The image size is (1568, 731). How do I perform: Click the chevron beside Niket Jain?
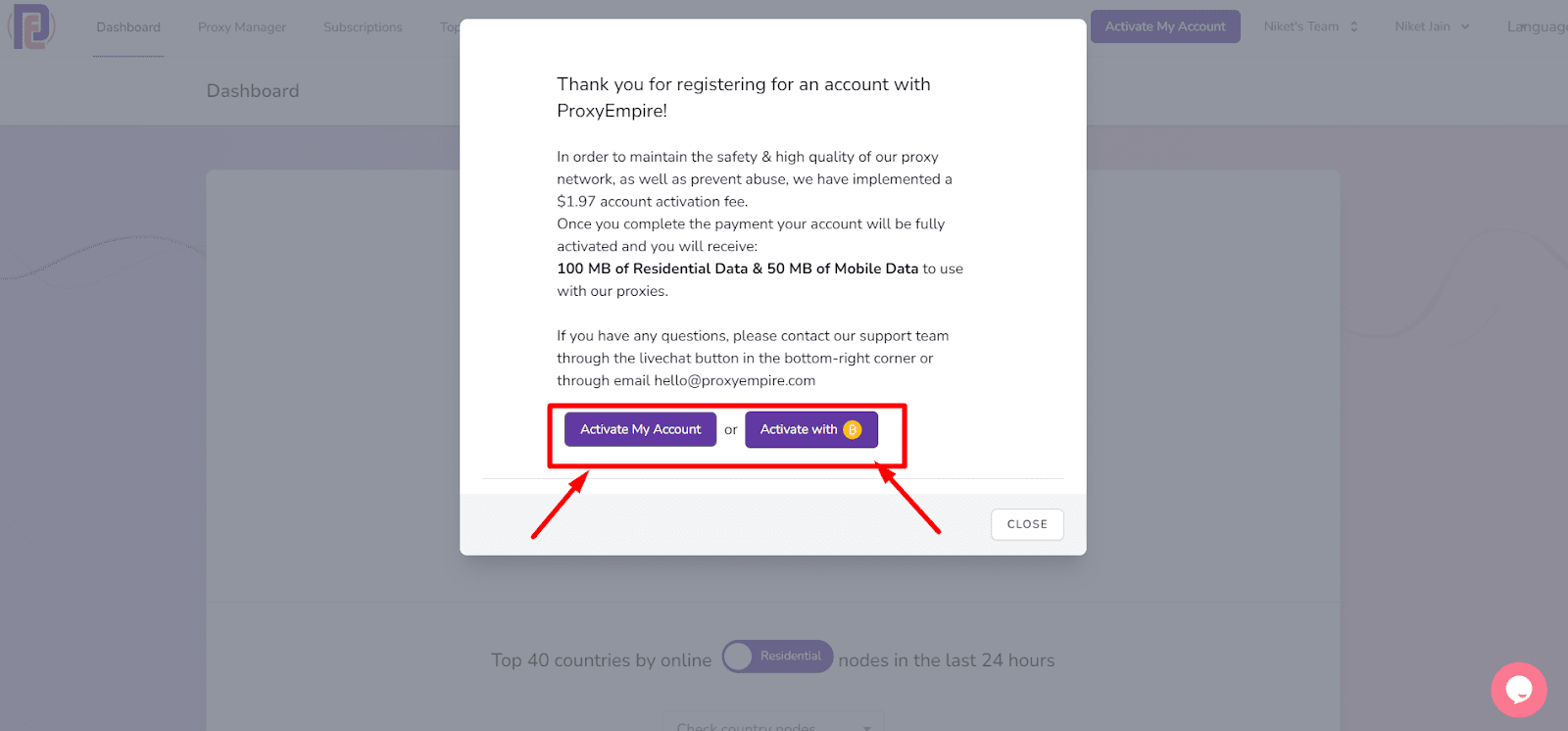[1465, 26]
